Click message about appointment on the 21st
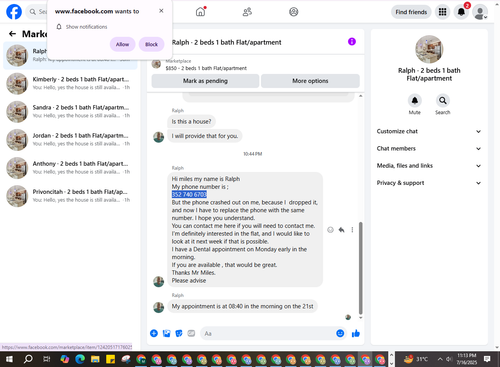Image resolution: width=500 pixels, height=367 pixels. (242, 306)
